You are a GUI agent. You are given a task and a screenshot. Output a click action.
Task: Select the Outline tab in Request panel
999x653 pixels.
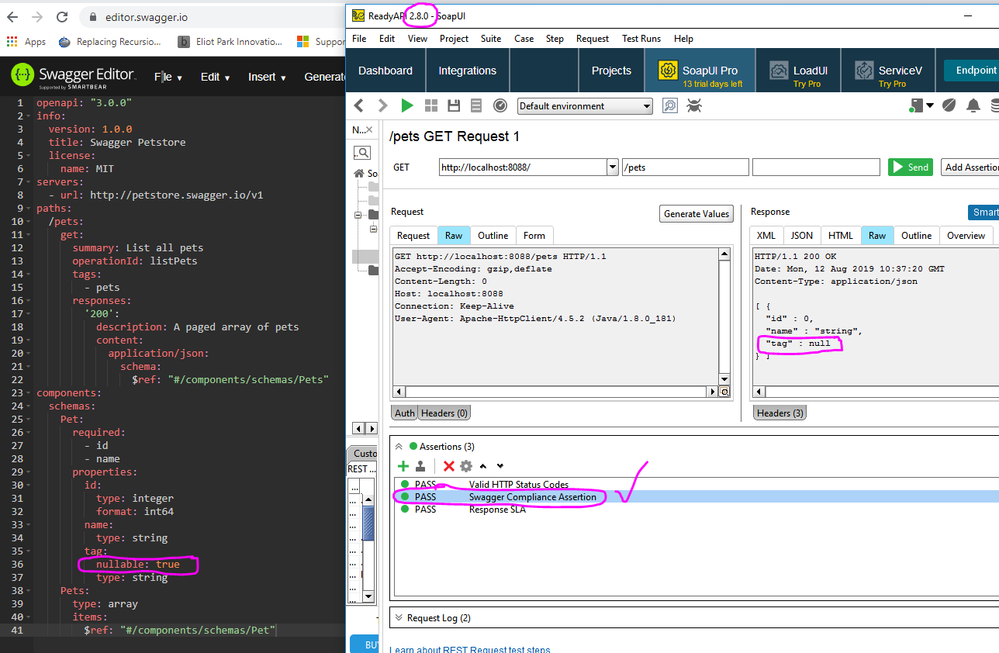[x=492, y=236]
